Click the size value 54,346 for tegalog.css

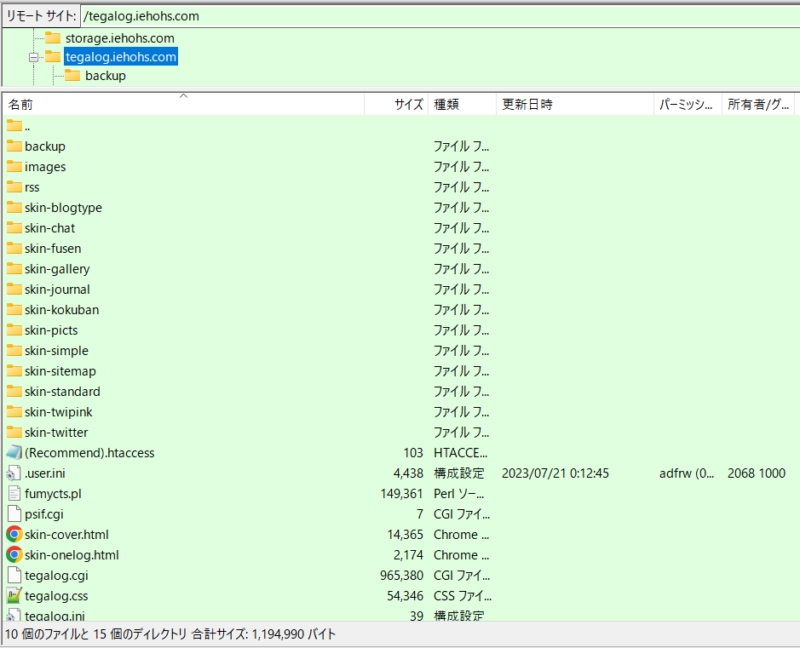pyautogui.click(x=405, y=596)
